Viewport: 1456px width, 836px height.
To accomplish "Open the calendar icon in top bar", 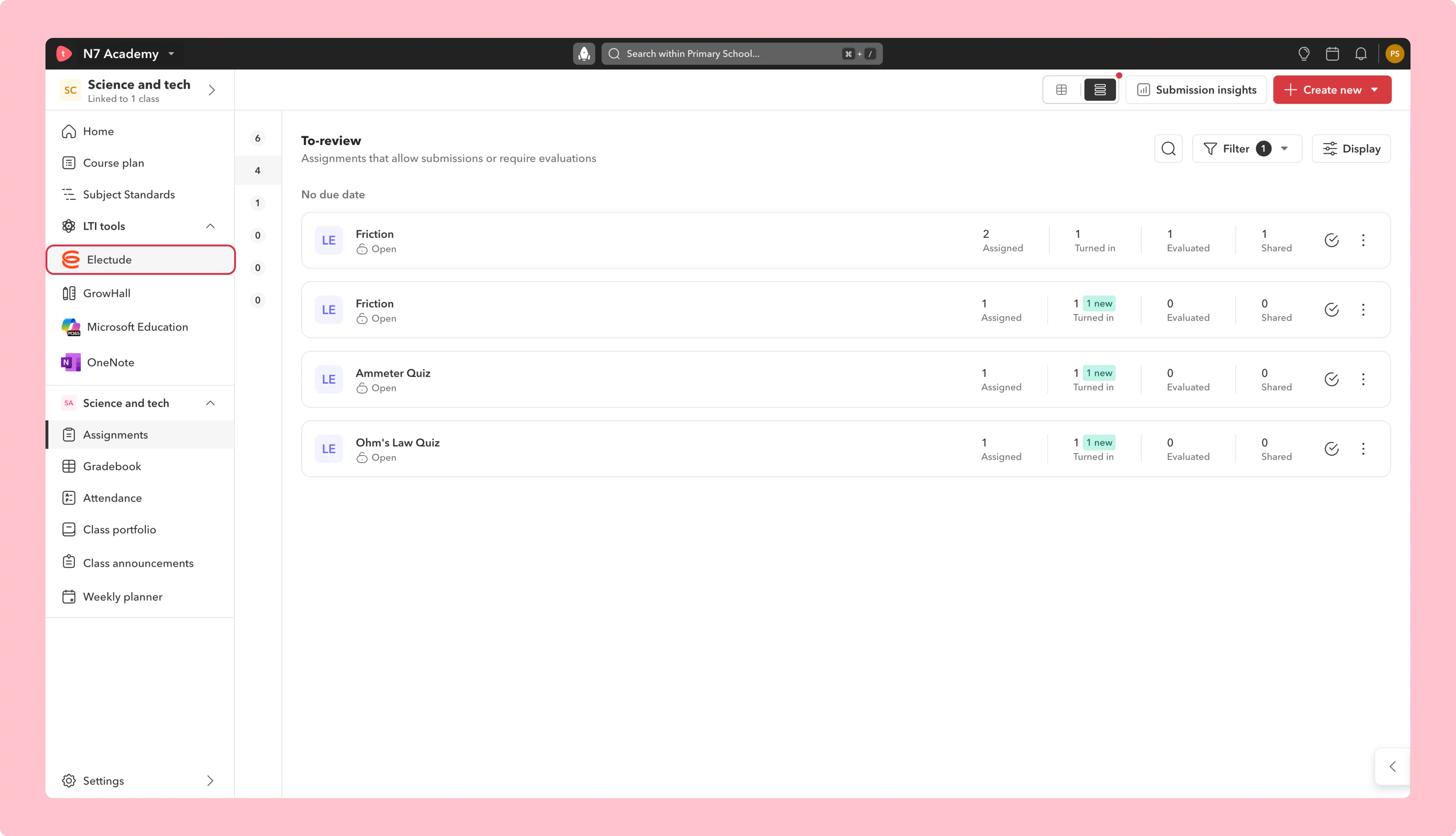I will (x=1332, y=53).
